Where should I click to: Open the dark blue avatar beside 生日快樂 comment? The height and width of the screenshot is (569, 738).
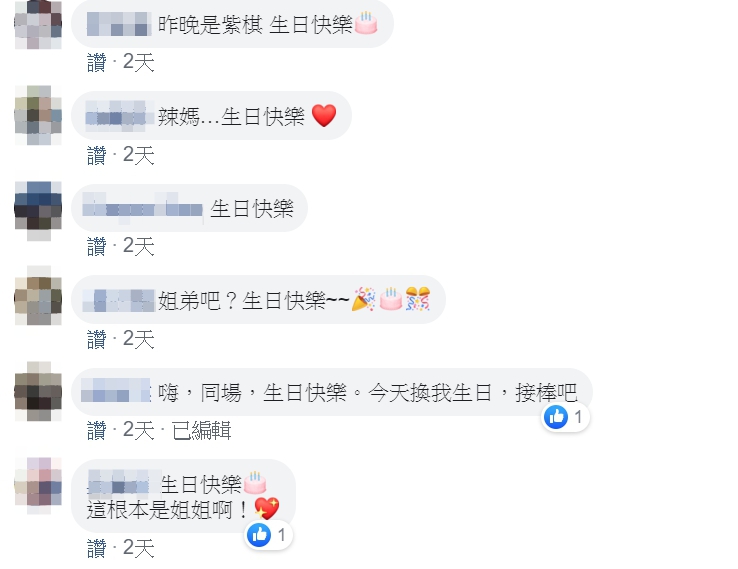(38, 210)
